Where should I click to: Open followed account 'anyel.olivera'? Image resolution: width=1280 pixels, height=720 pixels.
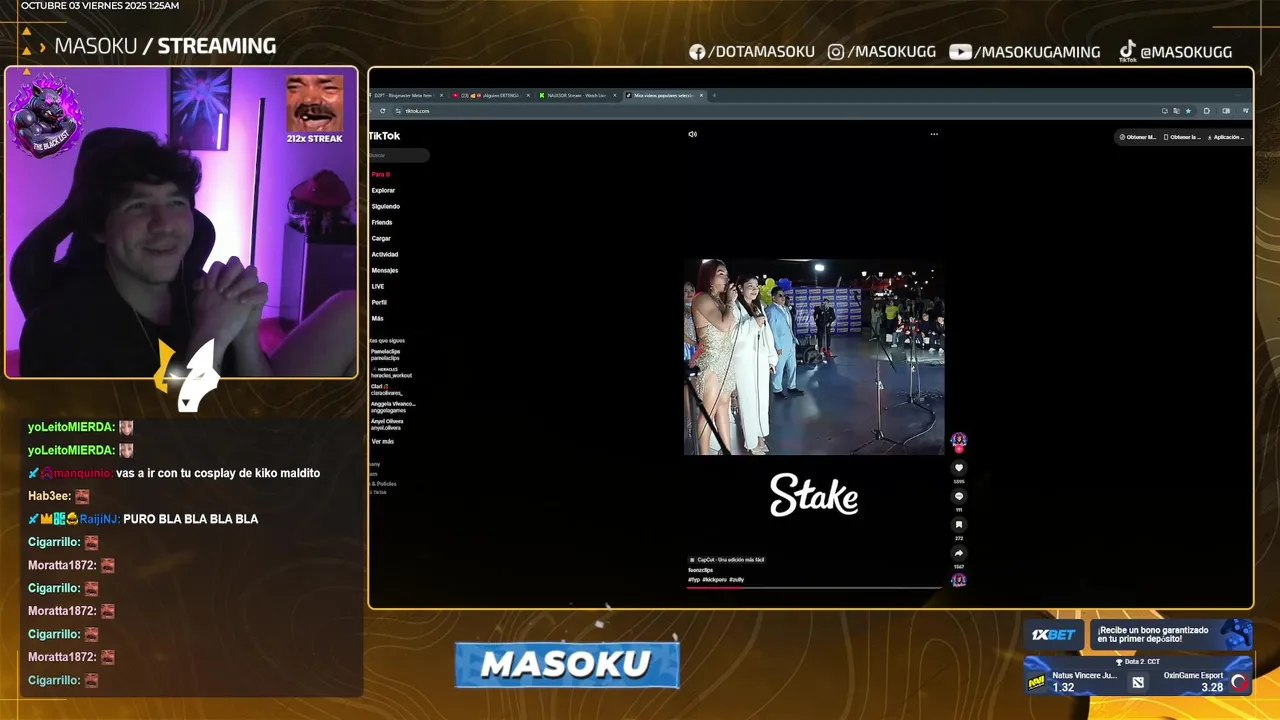(387, 424)
